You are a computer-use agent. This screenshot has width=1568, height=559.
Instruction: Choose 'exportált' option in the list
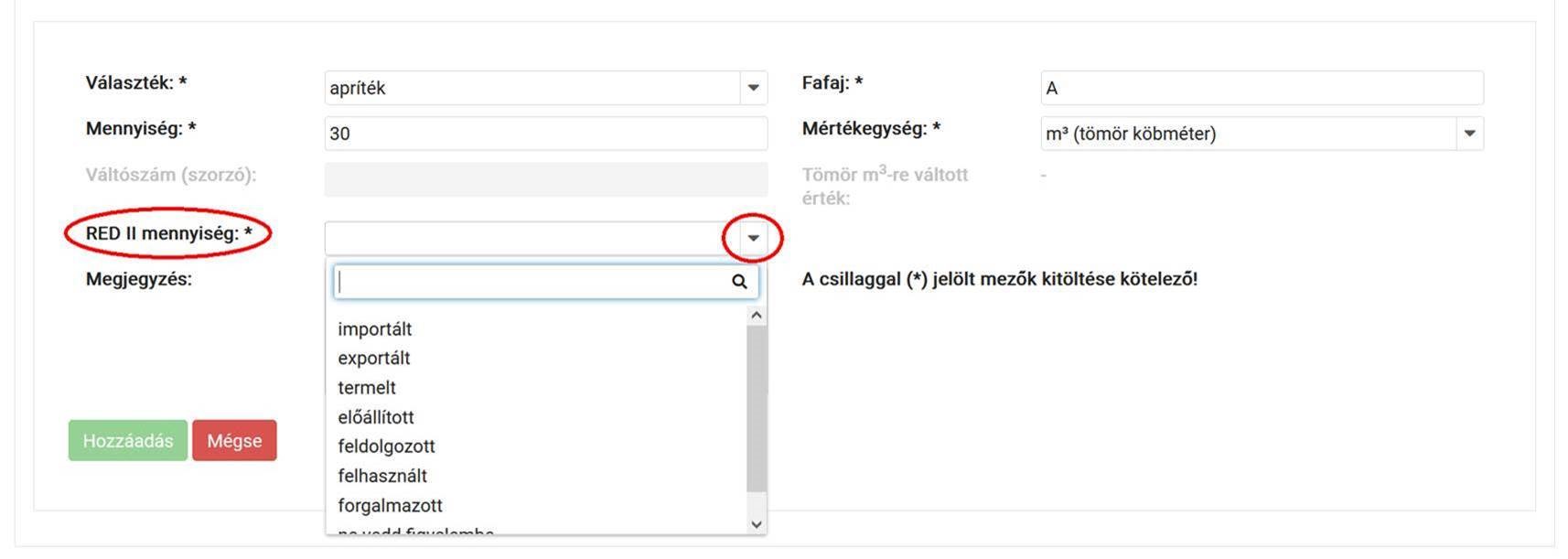click(x=374, y=359)
